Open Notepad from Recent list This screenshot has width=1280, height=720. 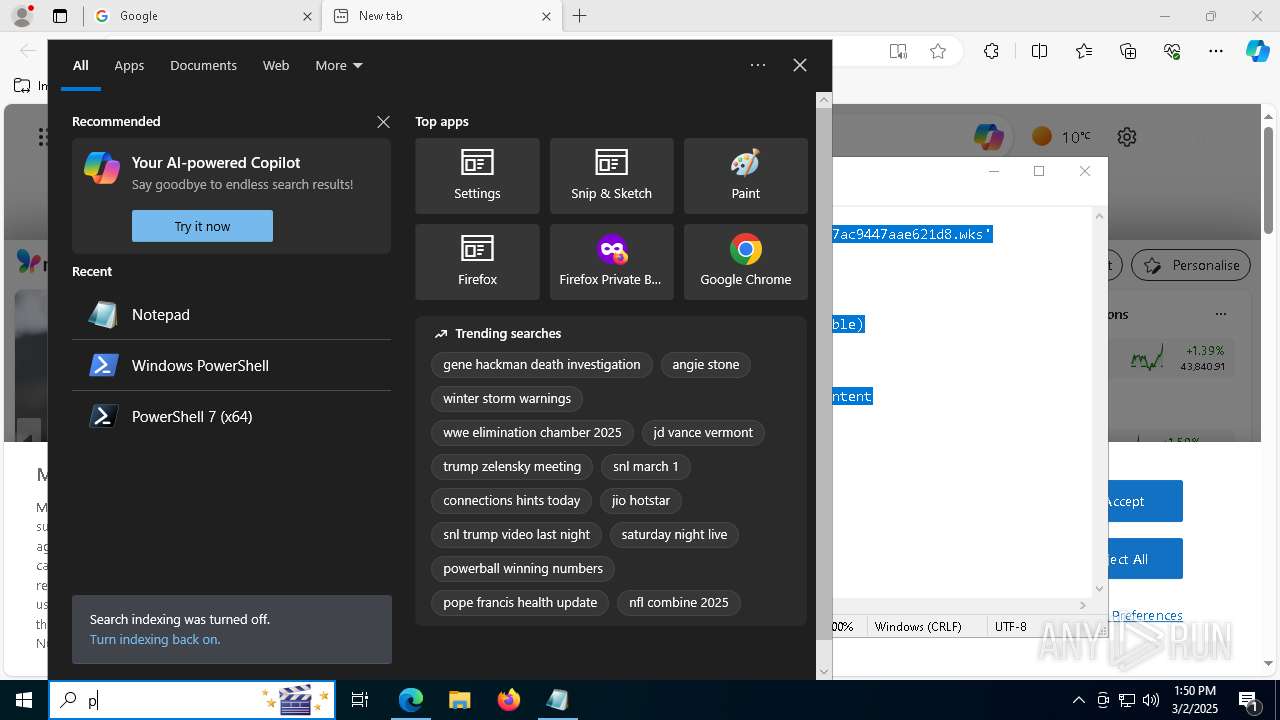[x=231, y=315]
